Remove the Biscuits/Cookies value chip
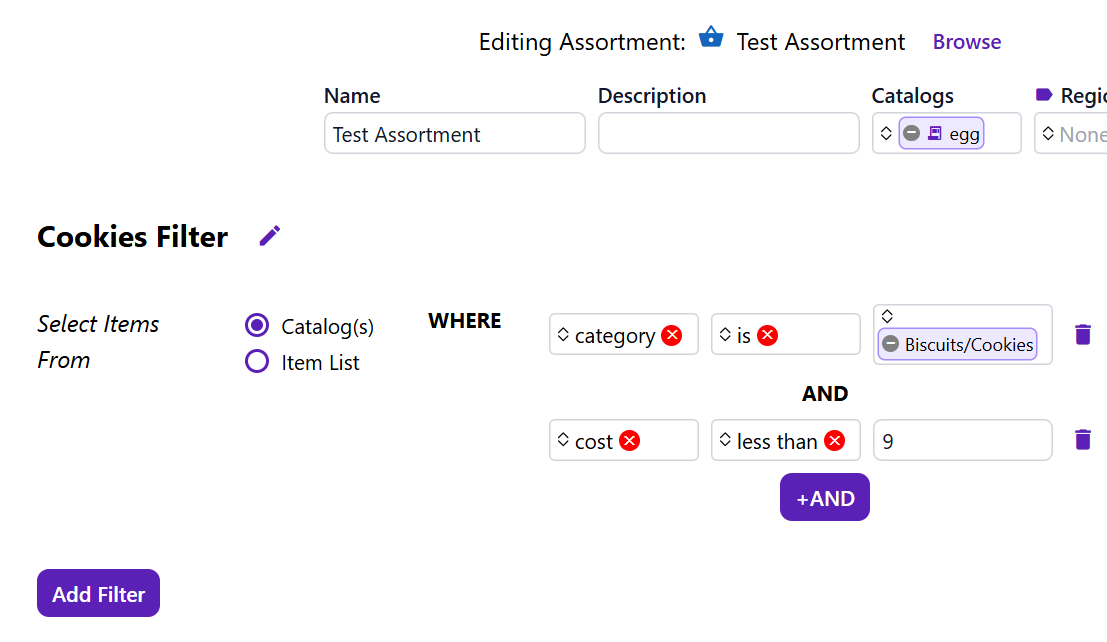This screenshot has height=642, width=1107. click(x=890, y=344)
